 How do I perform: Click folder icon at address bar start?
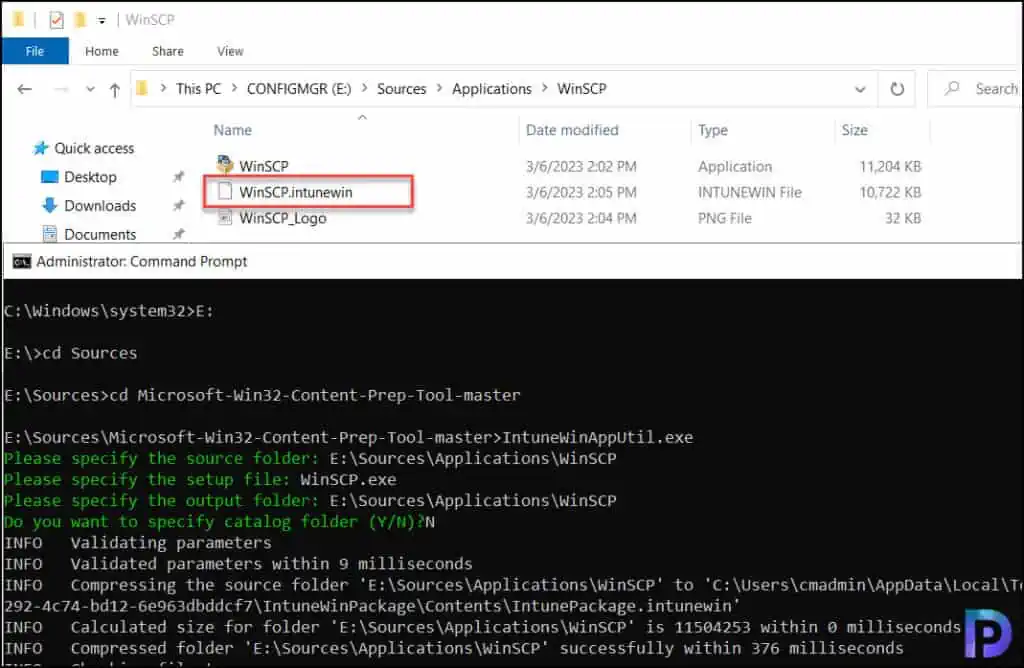click(142, 87)
